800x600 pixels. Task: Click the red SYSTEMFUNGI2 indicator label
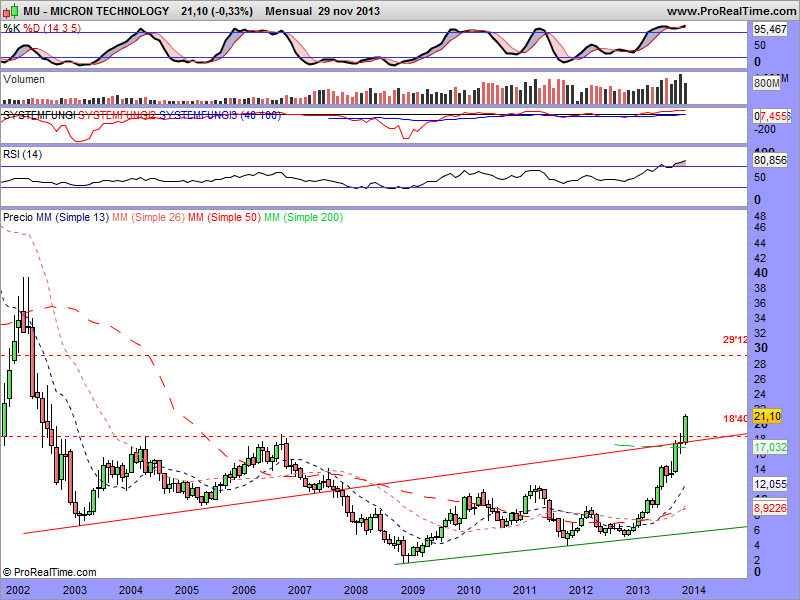coord(117,115)
